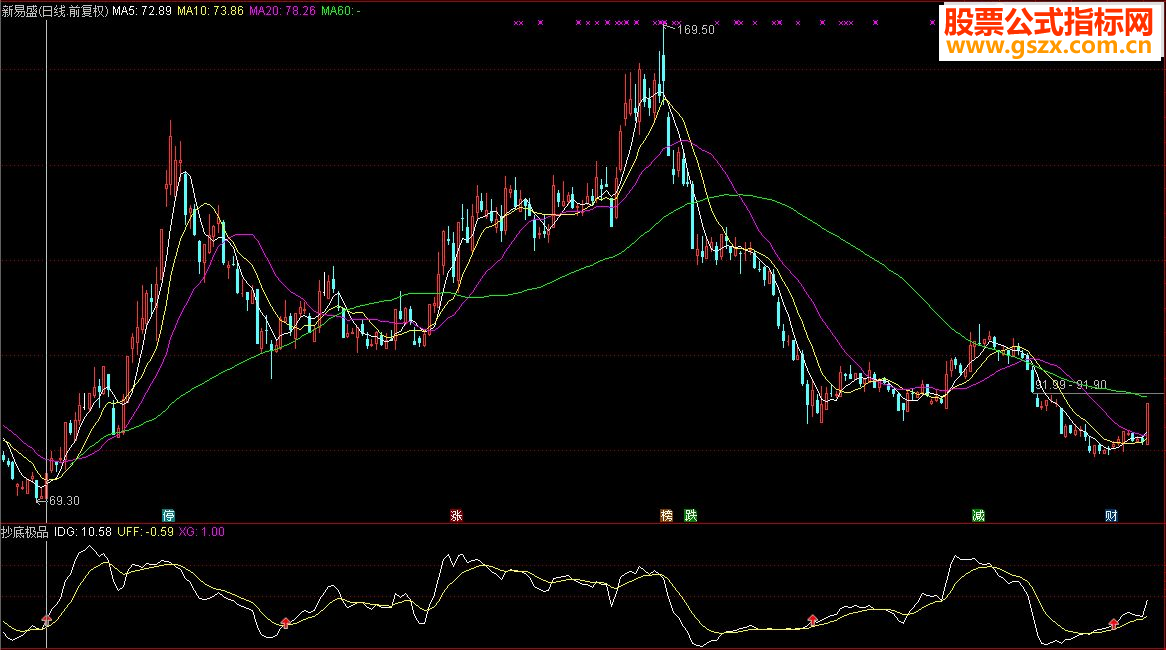
Task: Click the 169.50 high price label
Action: point(697,30)
